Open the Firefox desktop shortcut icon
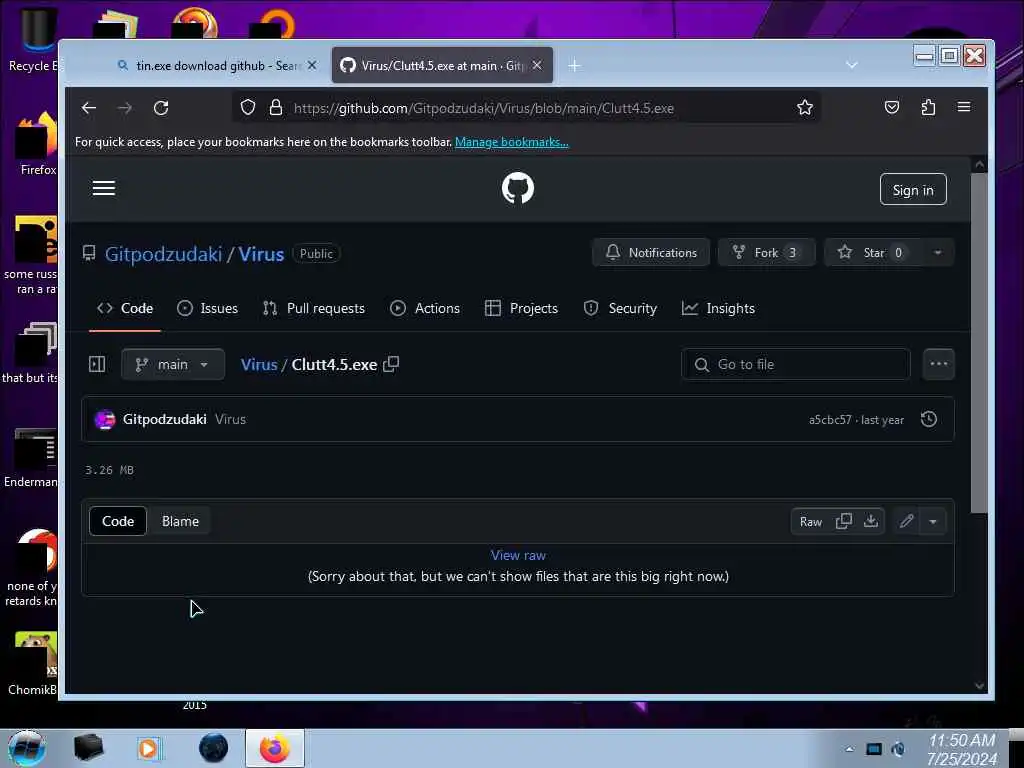Viewport: 1024px width, 768px height. click(x=37, y=144)
